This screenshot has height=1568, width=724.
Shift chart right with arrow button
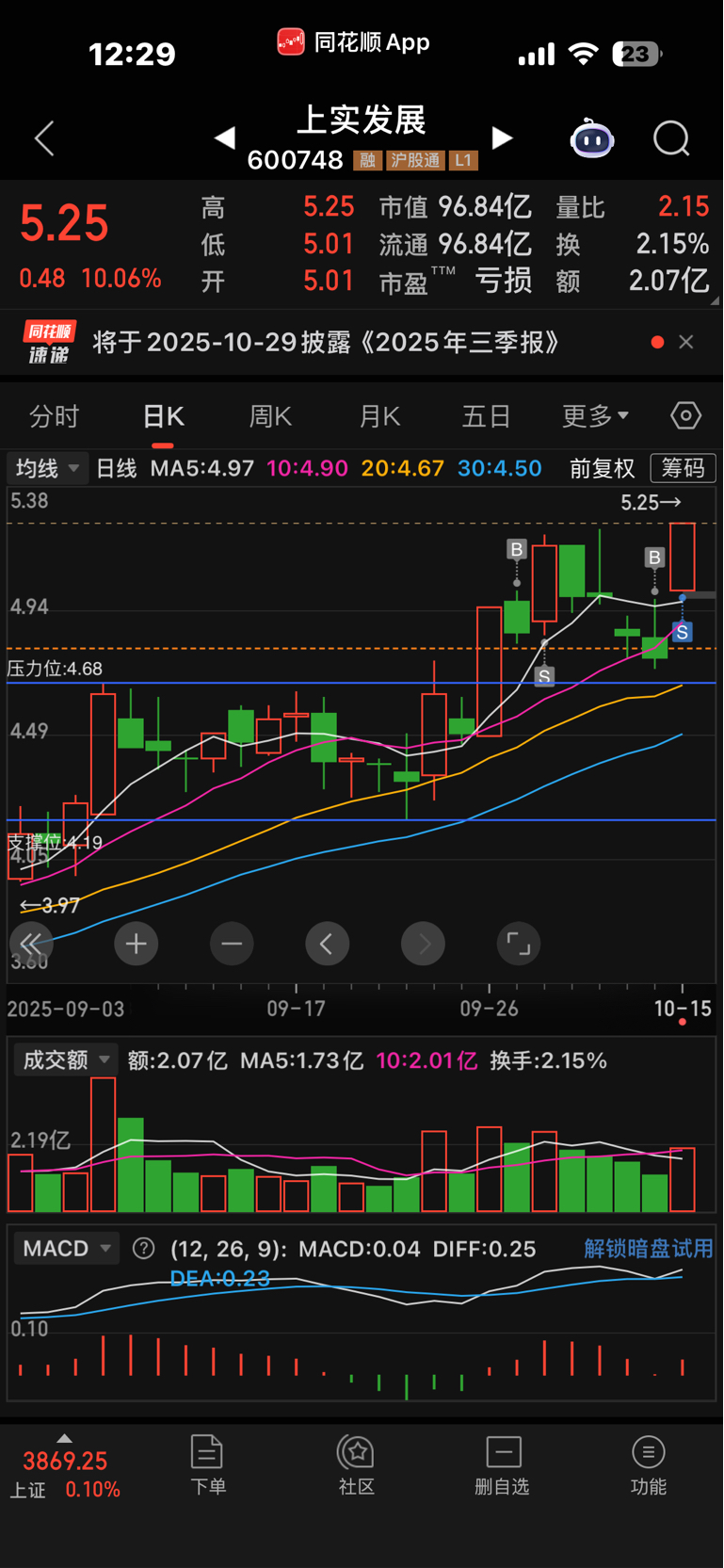pyautogui.click(x=424, y=944)
